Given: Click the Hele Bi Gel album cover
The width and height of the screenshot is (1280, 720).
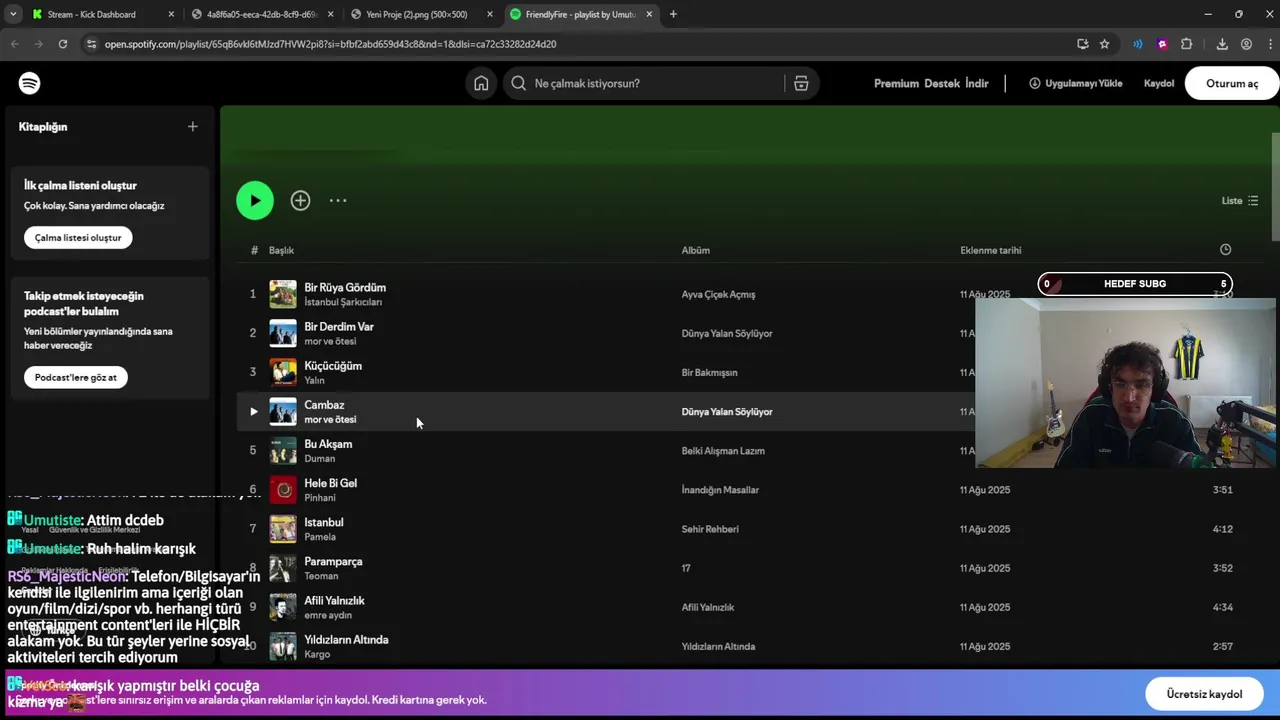Looking at the screenshot, I should (283, 489).
